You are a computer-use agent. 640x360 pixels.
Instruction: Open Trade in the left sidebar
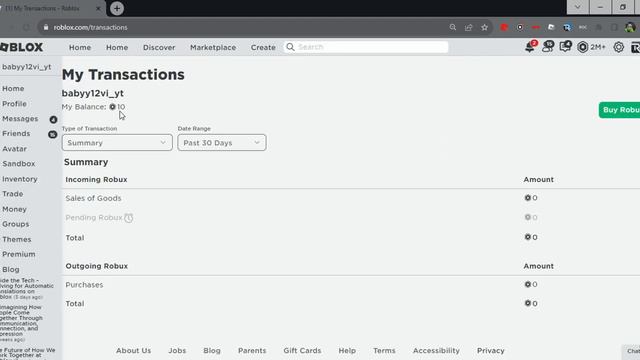click(x=13, y=194)
